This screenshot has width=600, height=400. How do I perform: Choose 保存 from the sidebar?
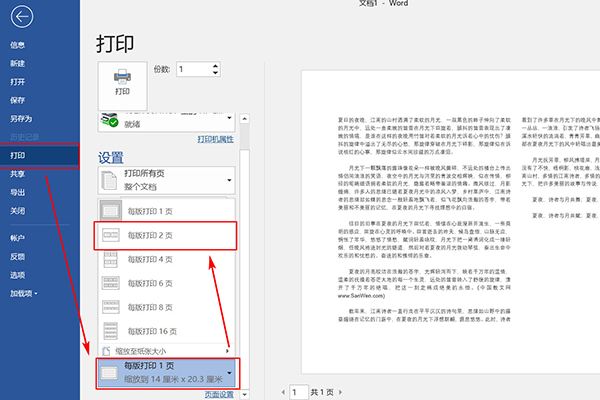point(18,100)
